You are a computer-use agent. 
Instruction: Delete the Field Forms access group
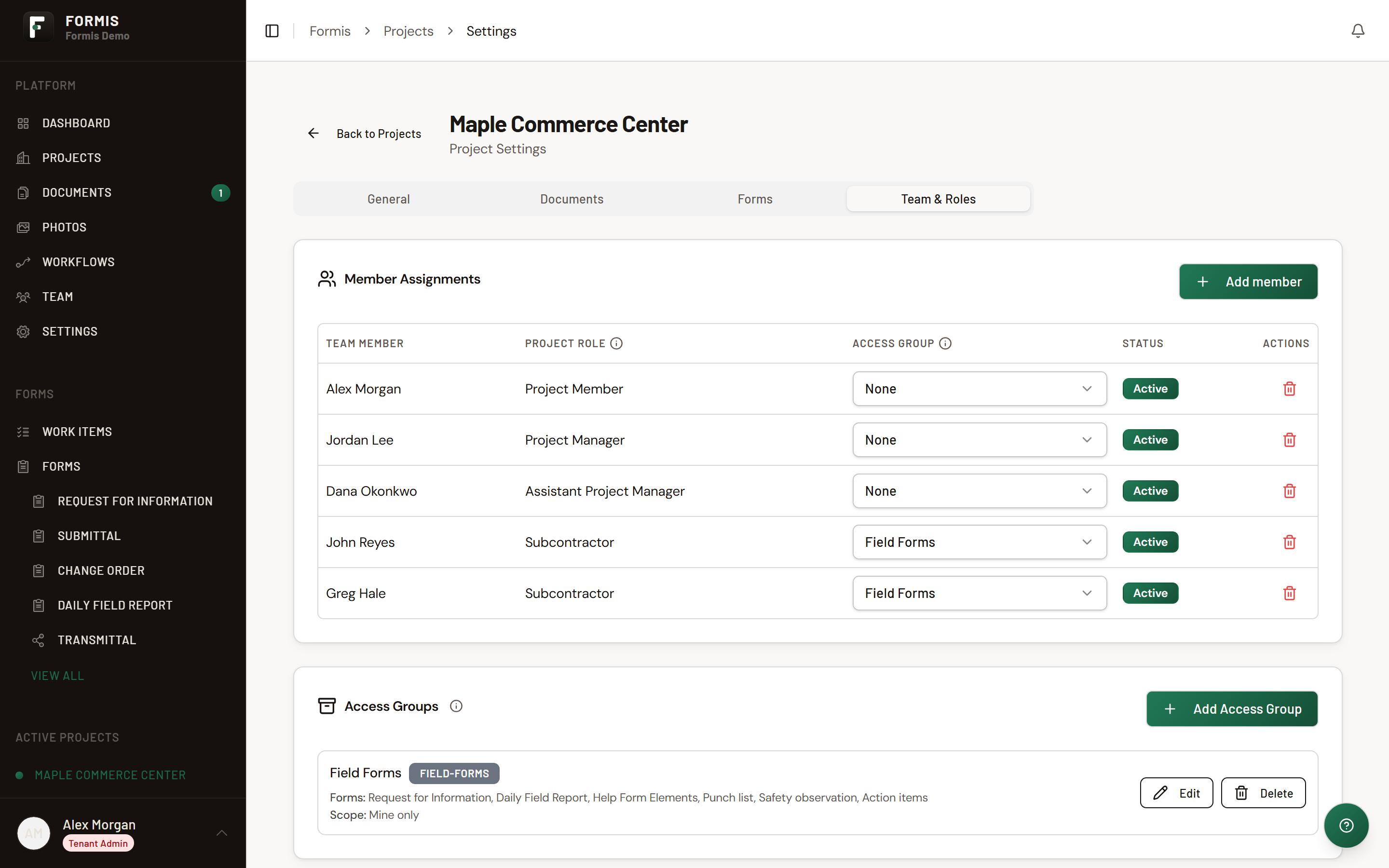point(1263,793)
